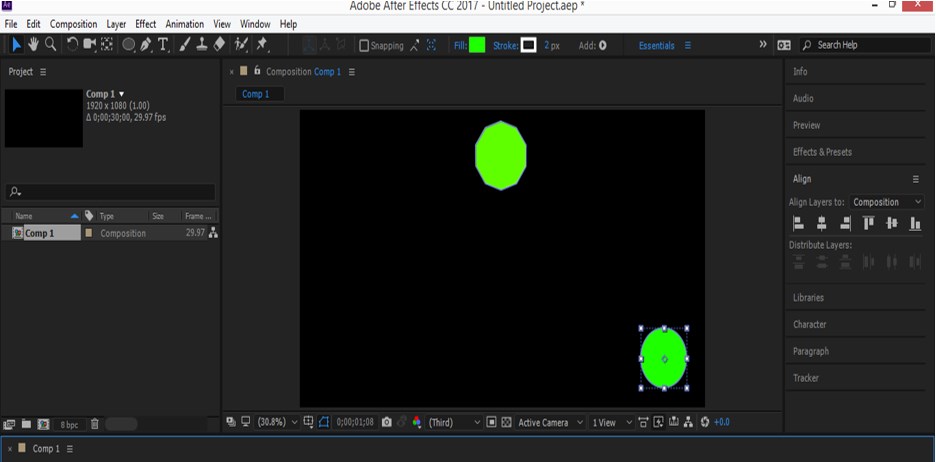Open Align Layers to Composition dropdown
The width and height of the screenshot is (936, 462).
(x=887, y=202)
